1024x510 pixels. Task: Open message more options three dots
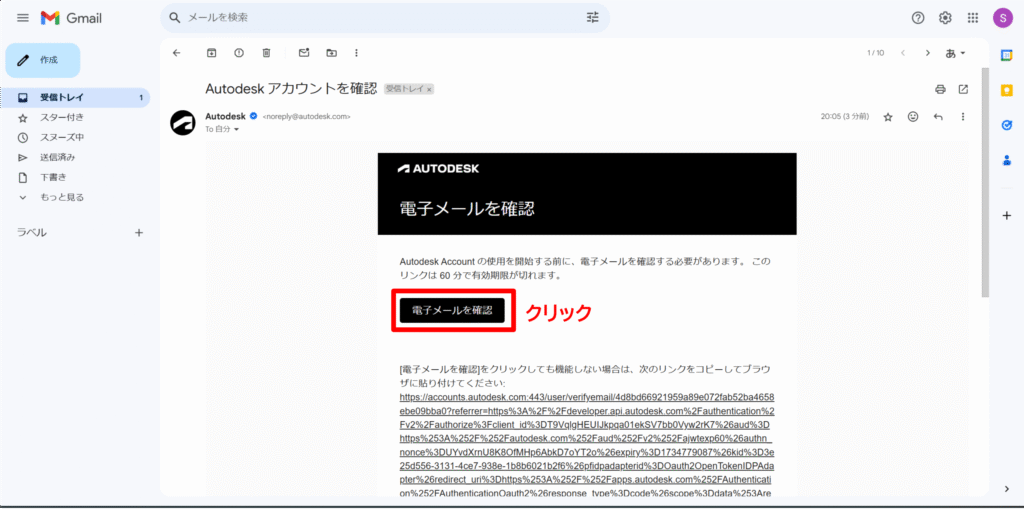962,117
